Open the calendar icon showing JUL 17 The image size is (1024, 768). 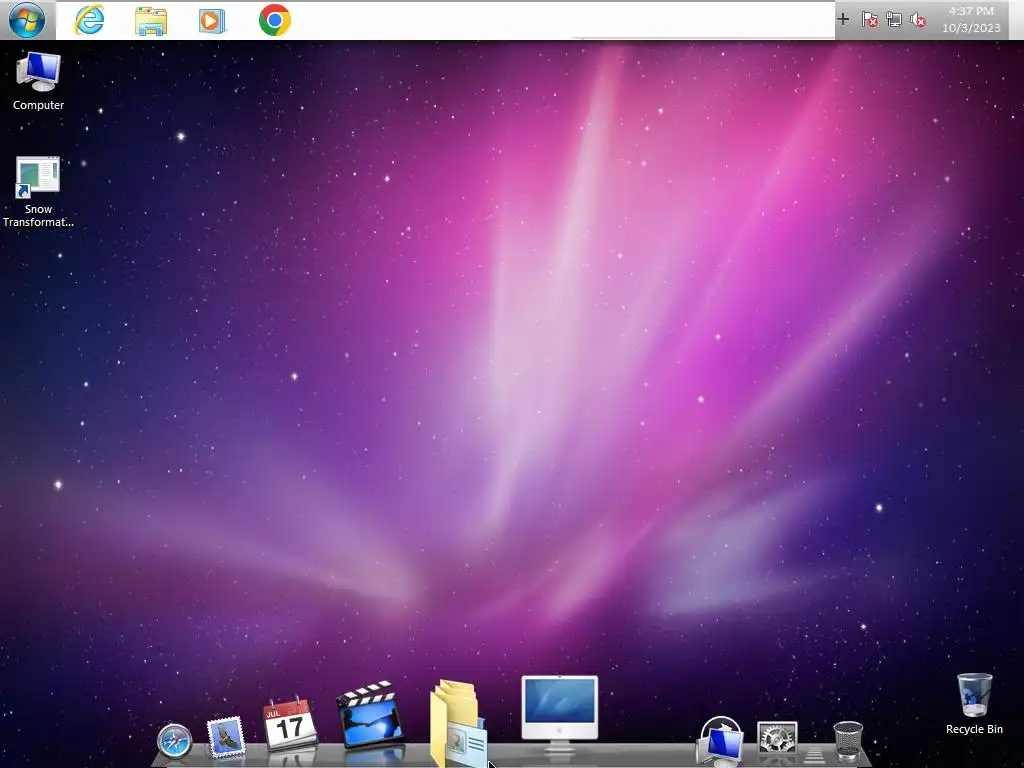coord(290,724)
